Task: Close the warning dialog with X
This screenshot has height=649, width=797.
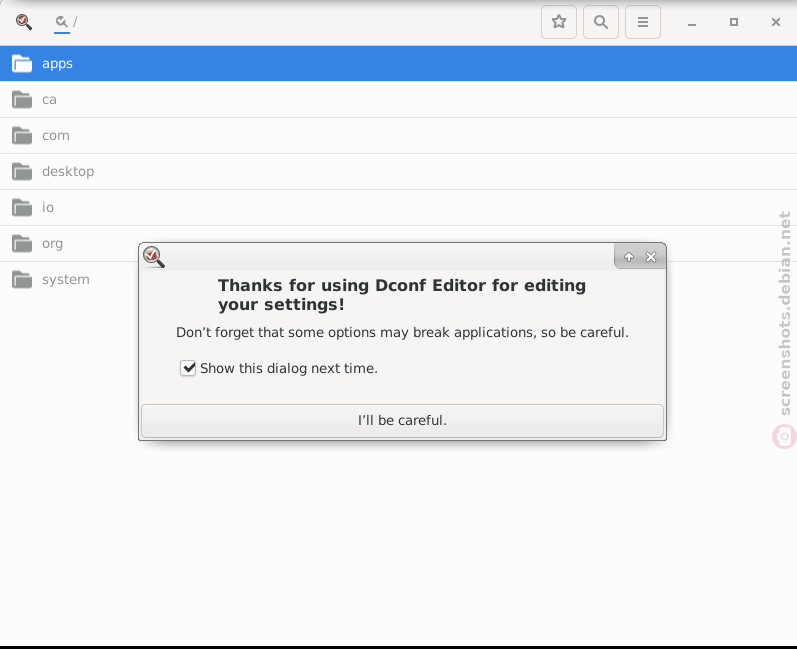Action: click(651, 257)
